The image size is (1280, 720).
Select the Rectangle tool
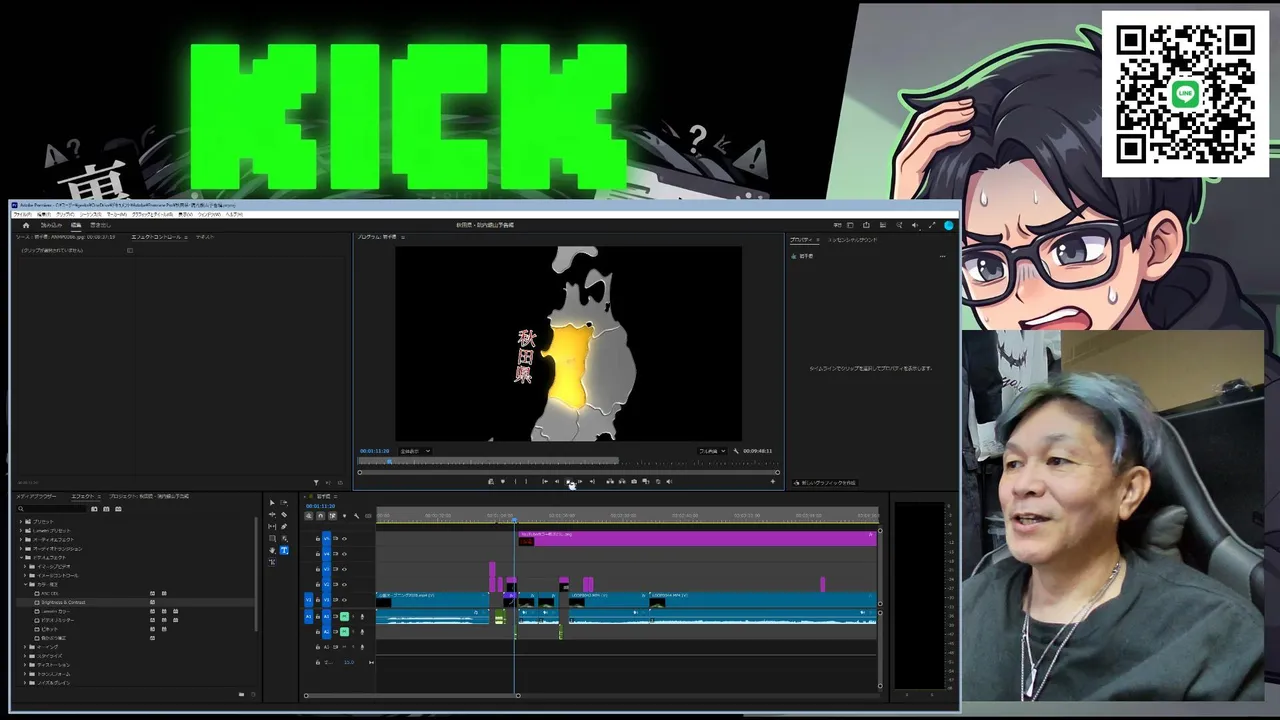272,539
